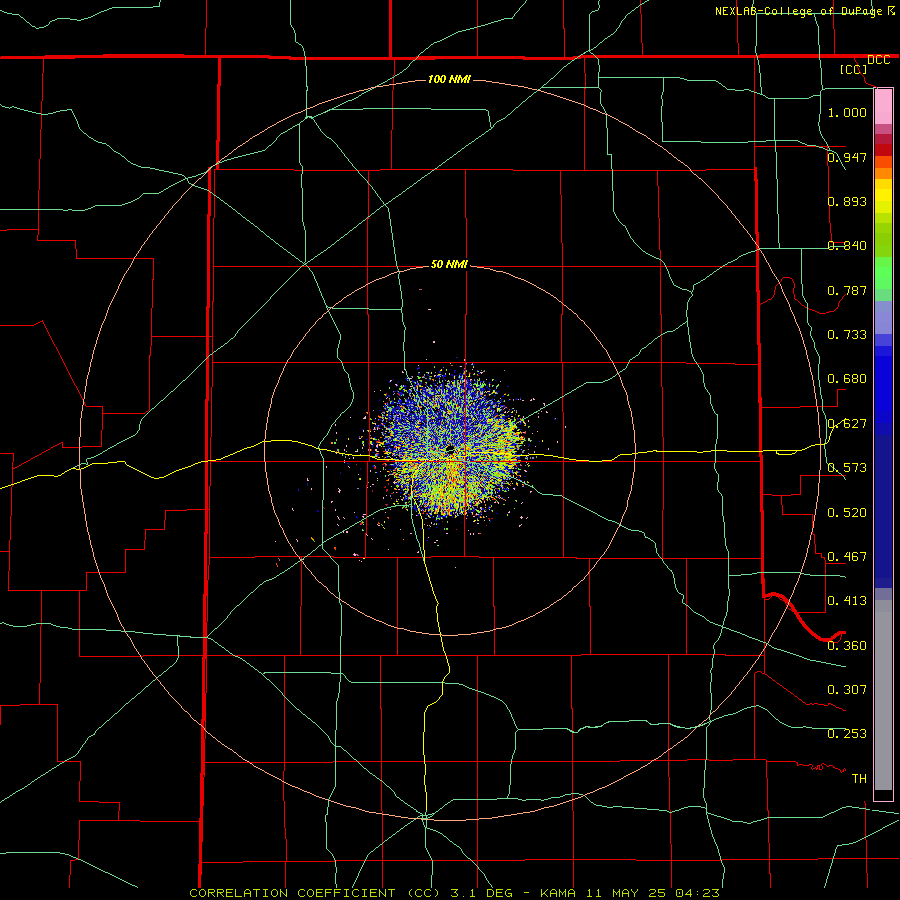Click the 0.680 scale value

point(847,379)
